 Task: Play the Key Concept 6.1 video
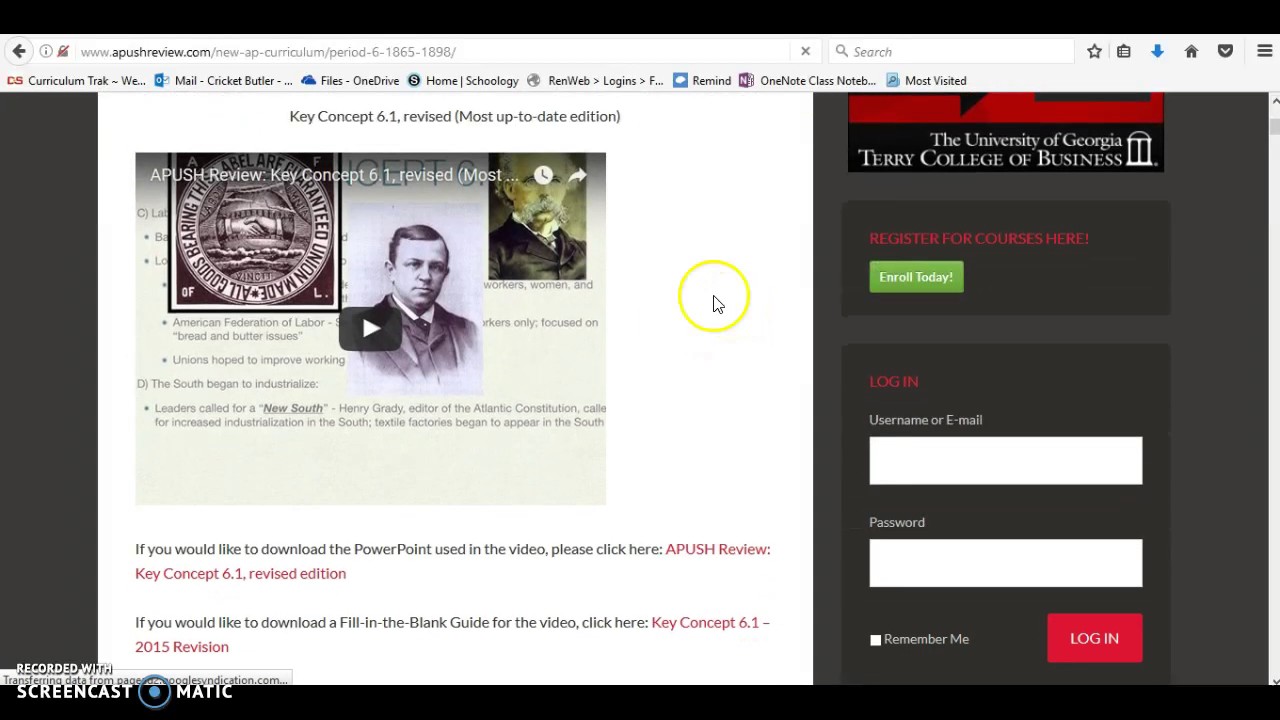pyautogui.click(x=370, y=328)
